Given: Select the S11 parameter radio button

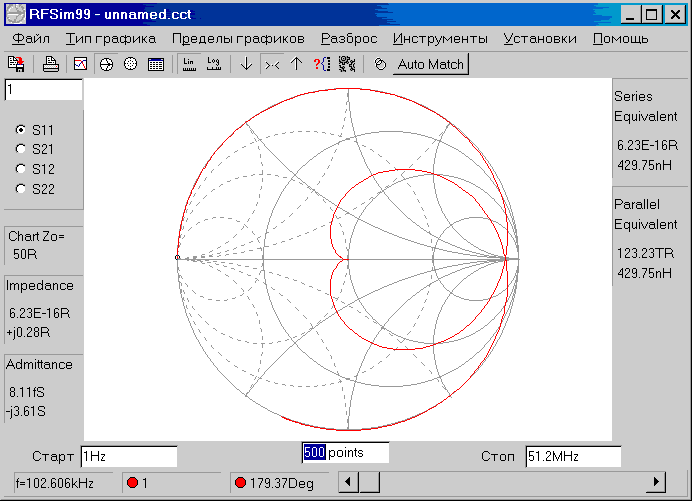Looking at the screenshot, I should (20, 130).
